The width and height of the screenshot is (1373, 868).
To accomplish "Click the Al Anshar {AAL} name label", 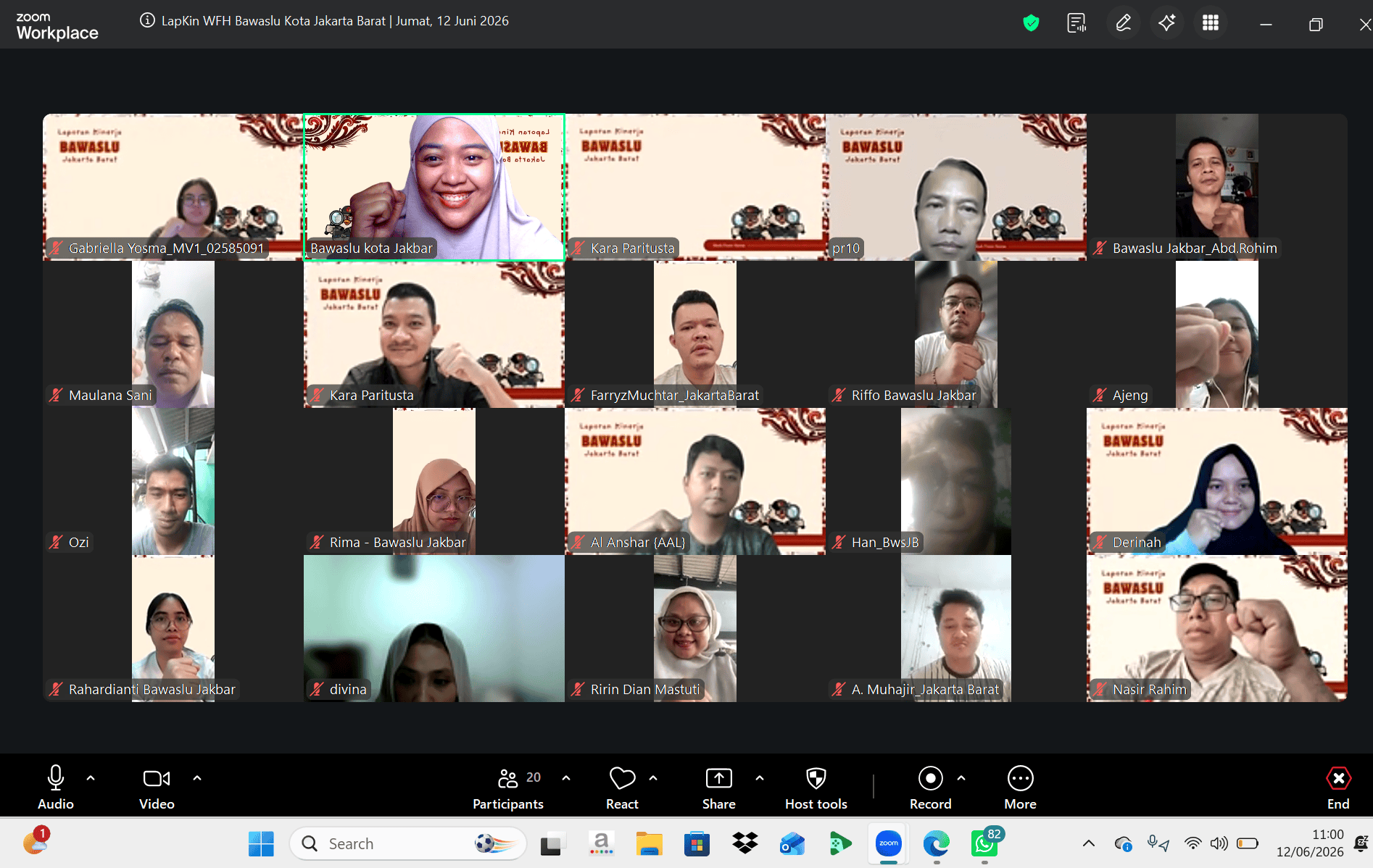I will (638, 543).
